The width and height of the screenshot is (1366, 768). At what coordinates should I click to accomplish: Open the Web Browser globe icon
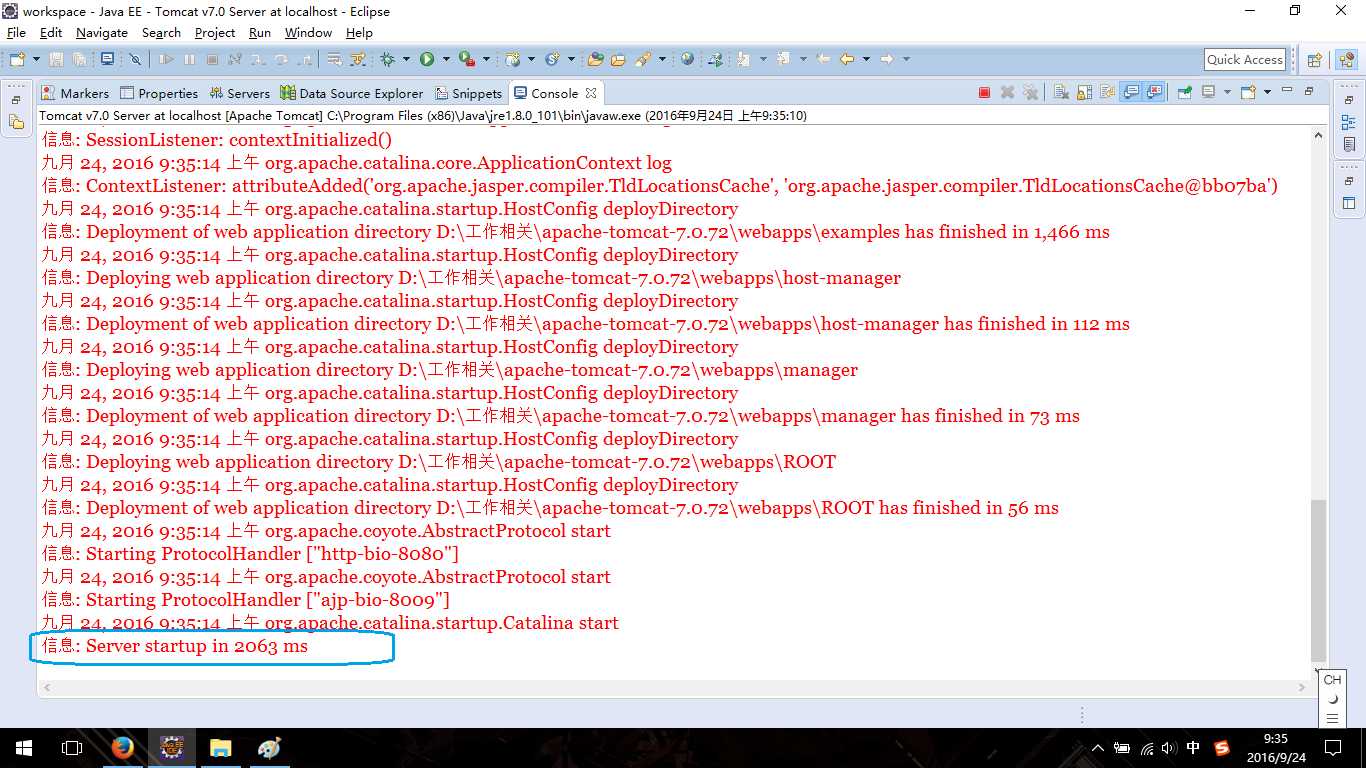[x=687, y=60]
